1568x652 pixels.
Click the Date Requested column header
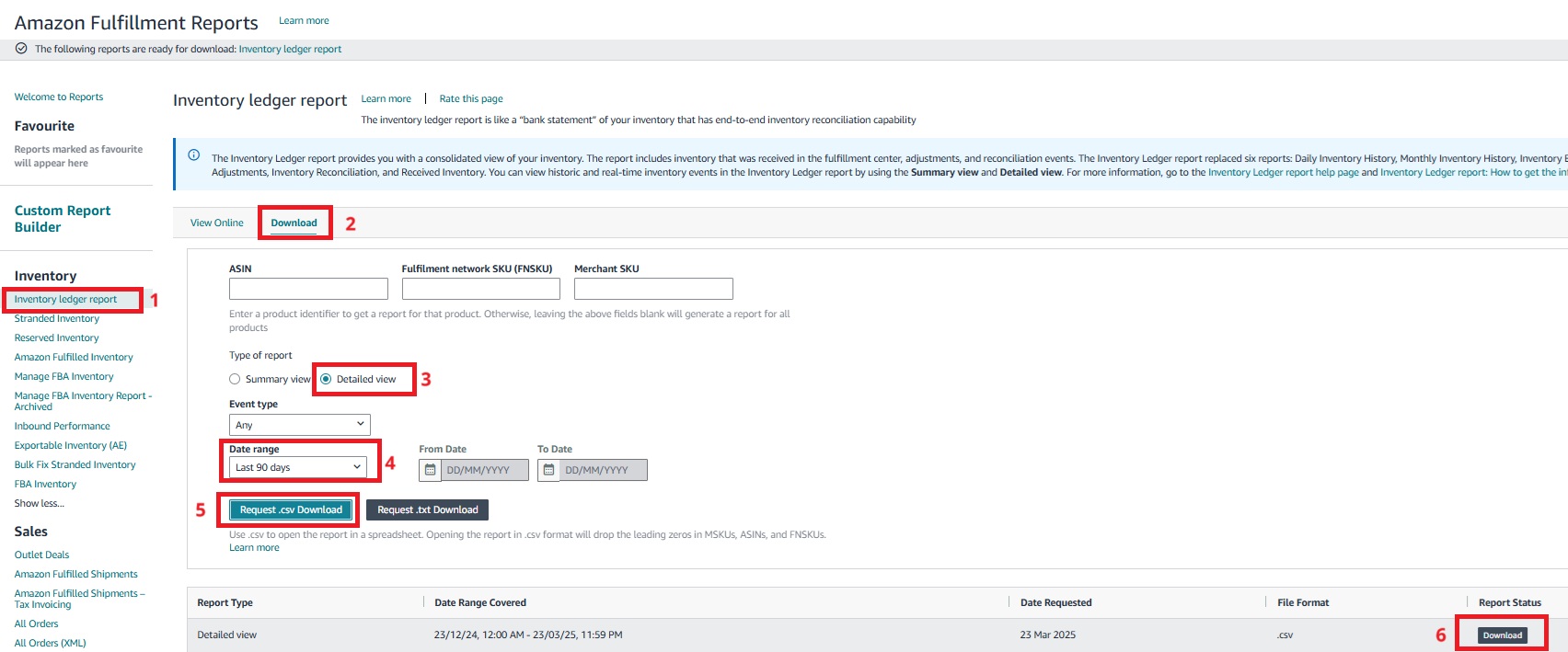click(1056, 602)
